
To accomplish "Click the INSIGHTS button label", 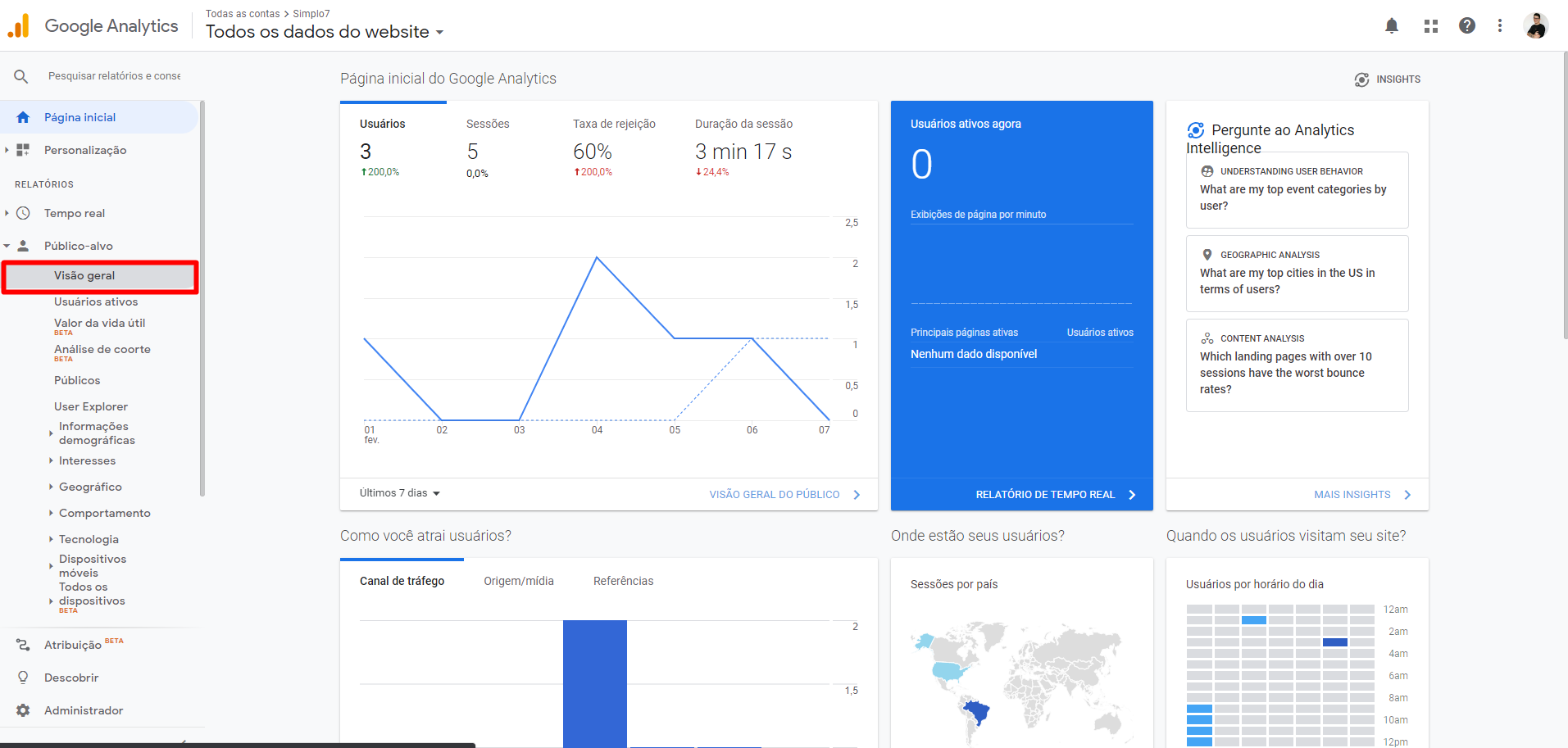I will 1398,79.
